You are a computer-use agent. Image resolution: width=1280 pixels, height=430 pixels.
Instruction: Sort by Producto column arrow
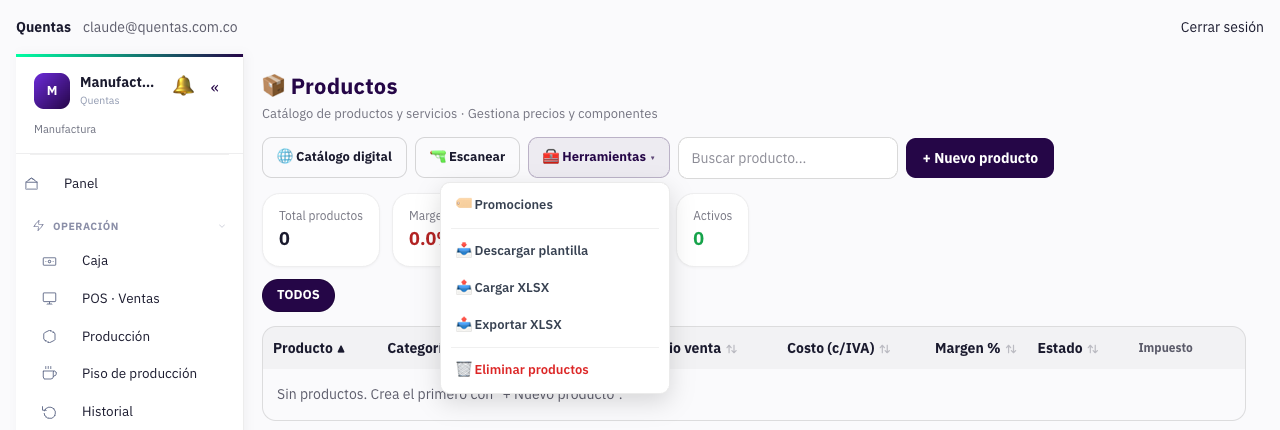(x=341, y=349)
